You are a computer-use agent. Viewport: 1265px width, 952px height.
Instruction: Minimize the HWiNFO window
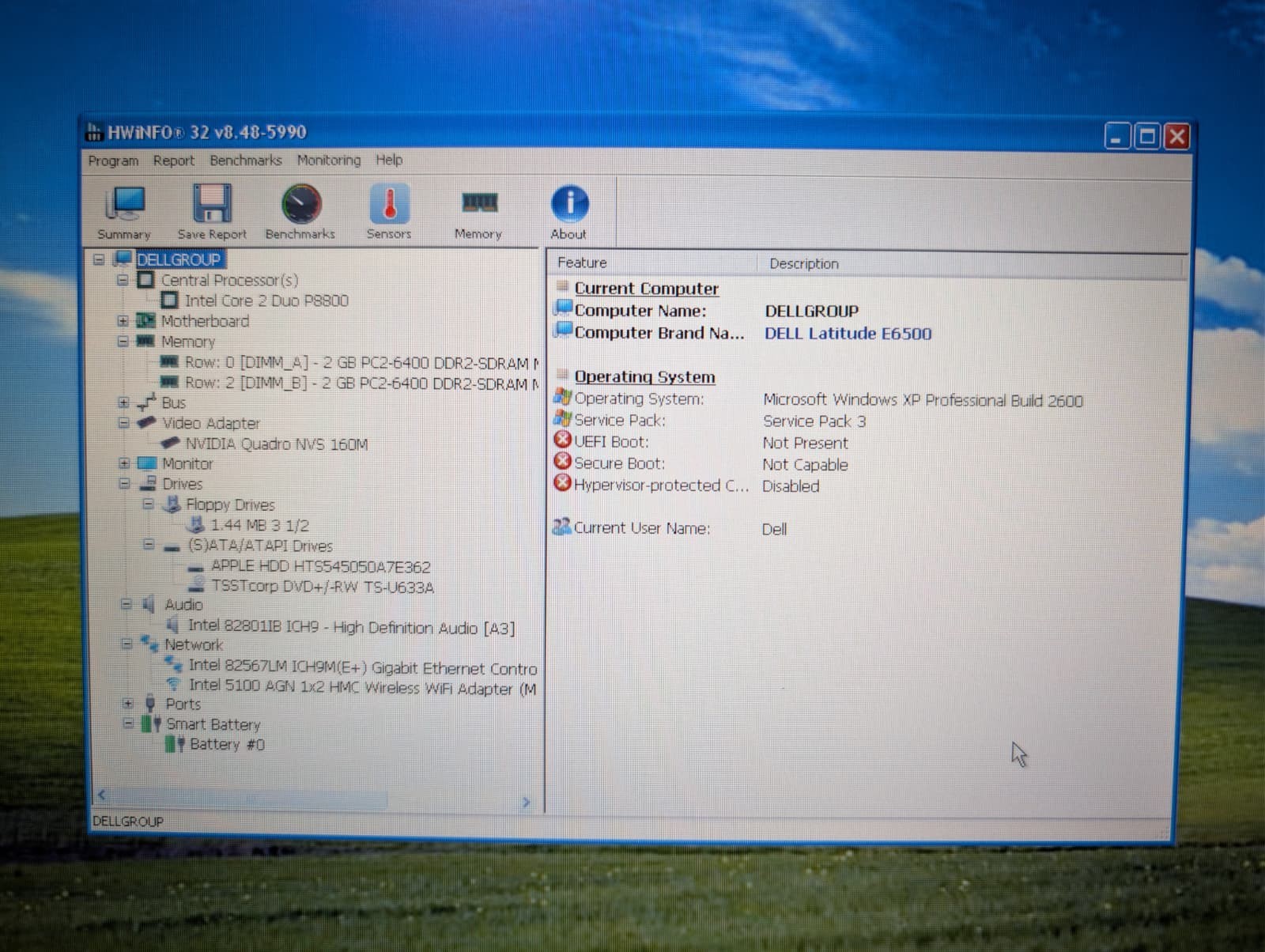click(1116, 137)
